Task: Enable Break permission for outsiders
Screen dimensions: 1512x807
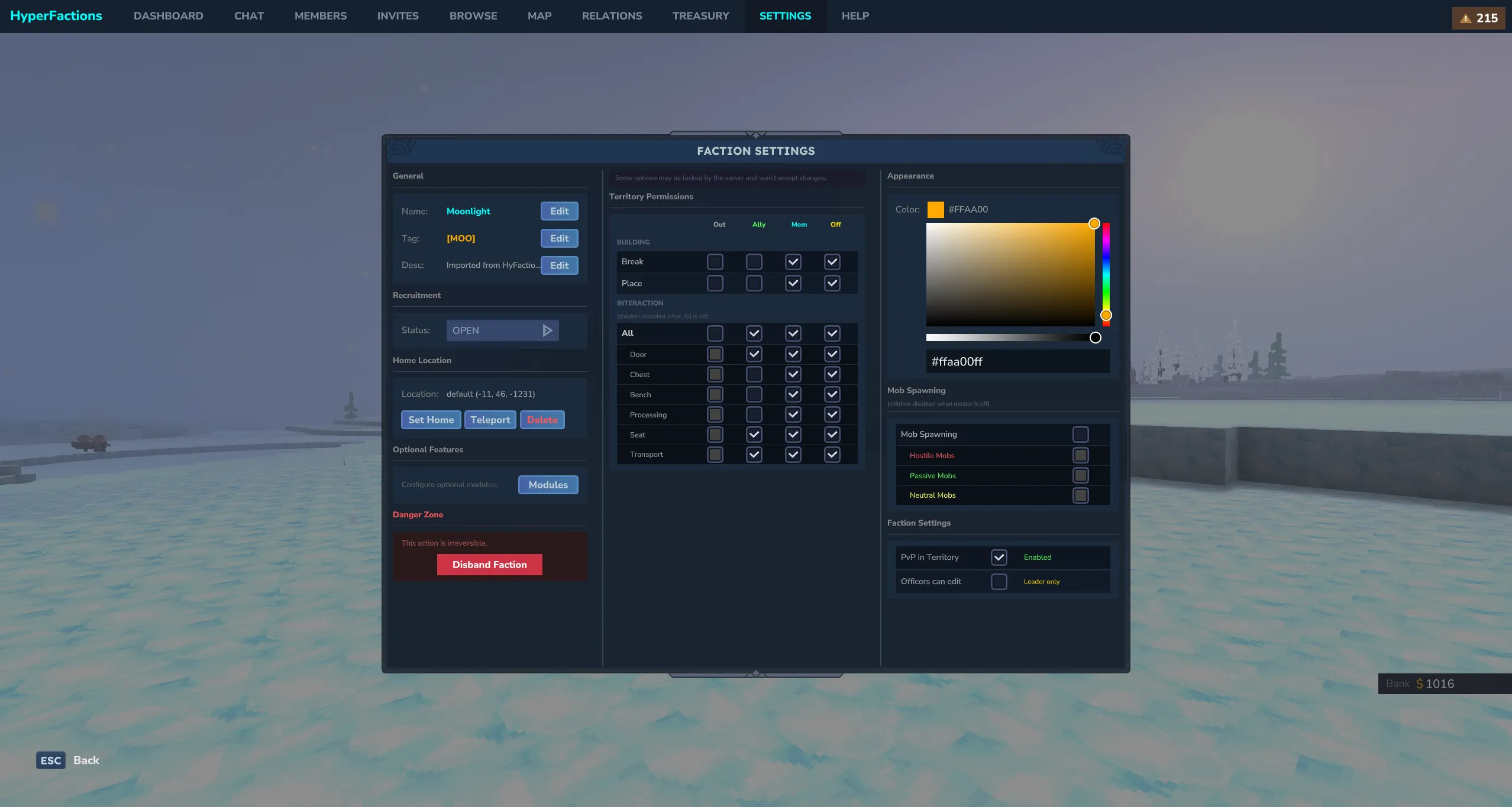Action: click(715, 262)
